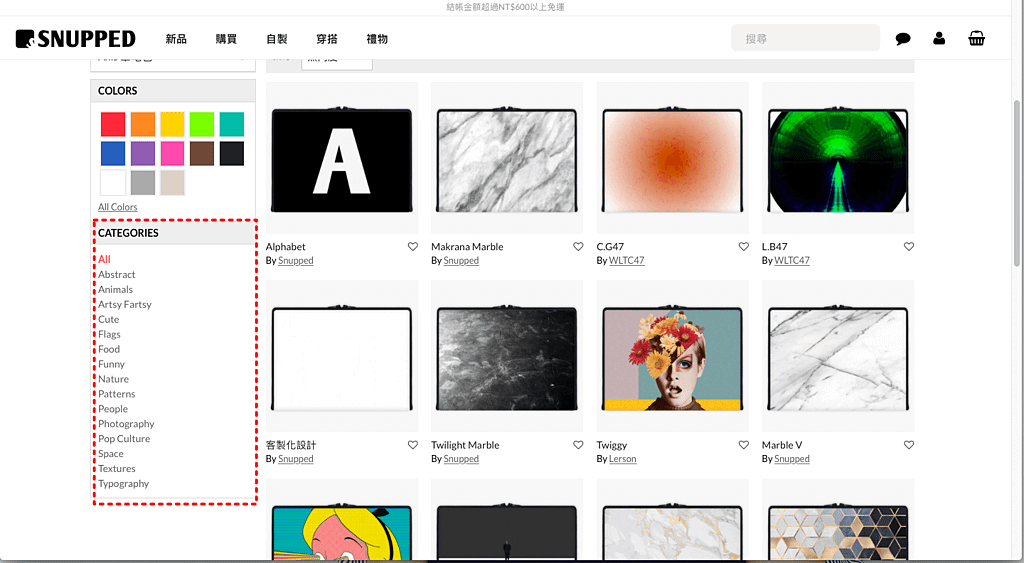Select the orange color swatch
Image resolution: width=1024 pixels, height=563 pixels.
coord(142,124)
